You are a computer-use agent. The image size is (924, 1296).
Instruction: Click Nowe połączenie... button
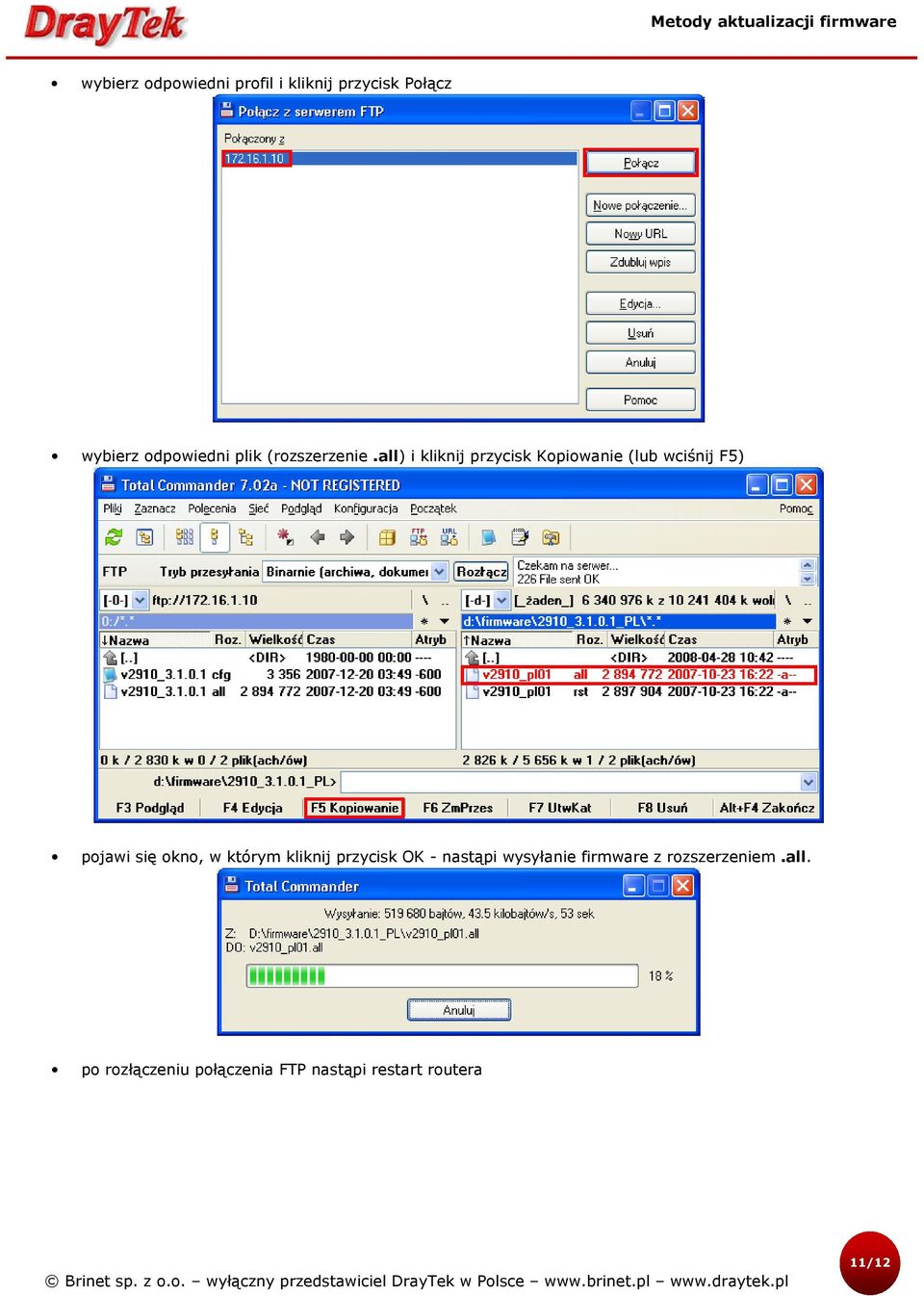641,205
